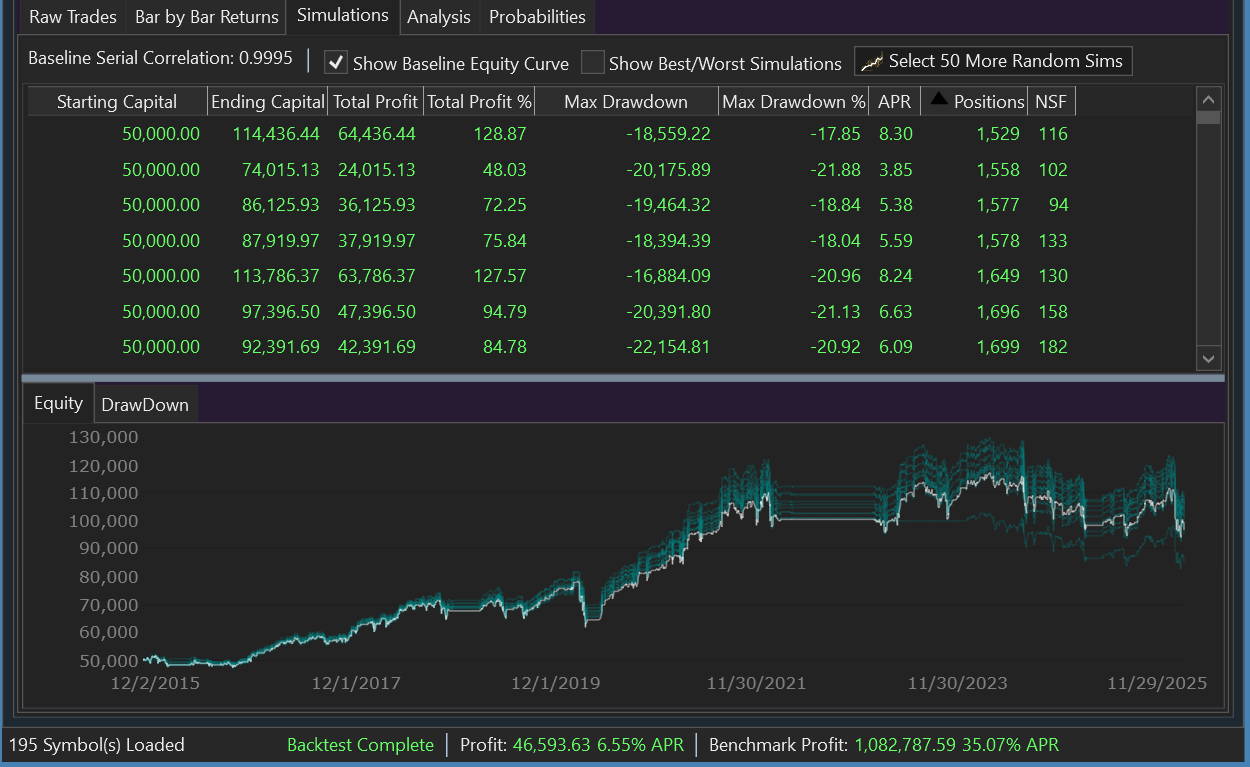Switch to the DrawDown chart tab
This screenshot has height=767, width=1250.
coord(144,405)
